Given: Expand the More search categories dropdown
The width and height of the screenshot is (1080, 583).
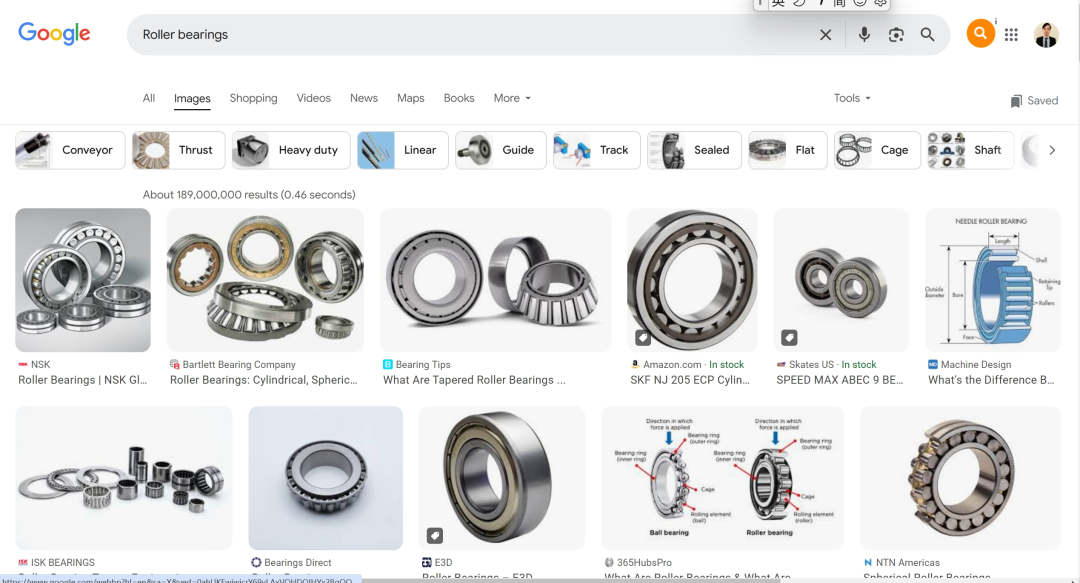Looking at the screenshot, I should (x=512, y=98).
